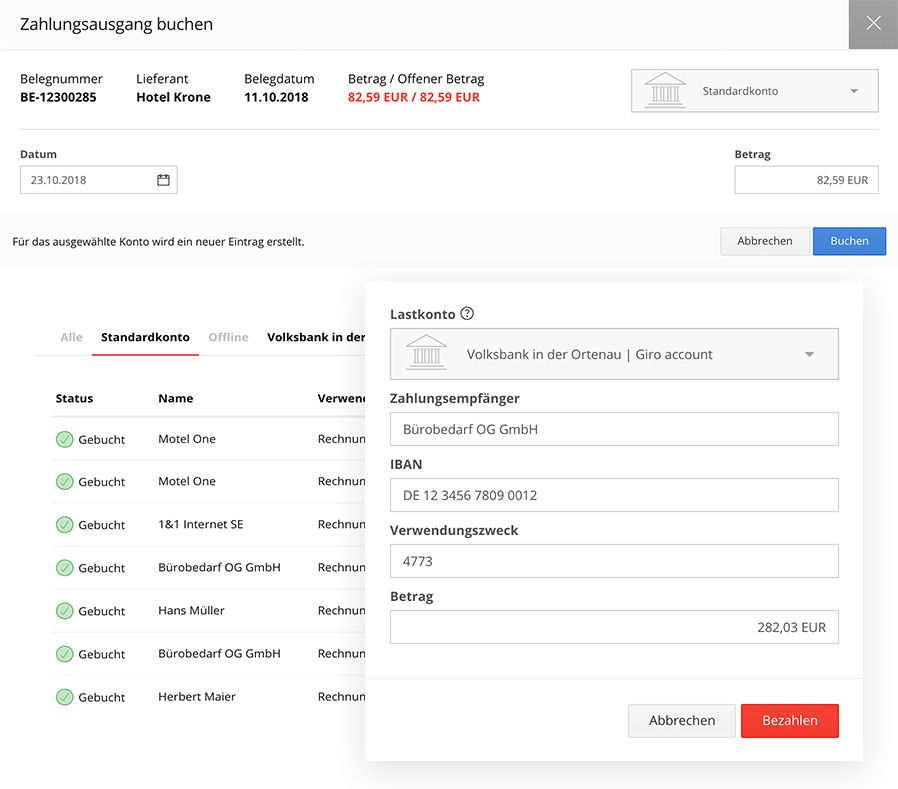The image size is (898, 789).
Task: Click Abbrechen next to Bezahlen
Action: click(x=682, y=720)
